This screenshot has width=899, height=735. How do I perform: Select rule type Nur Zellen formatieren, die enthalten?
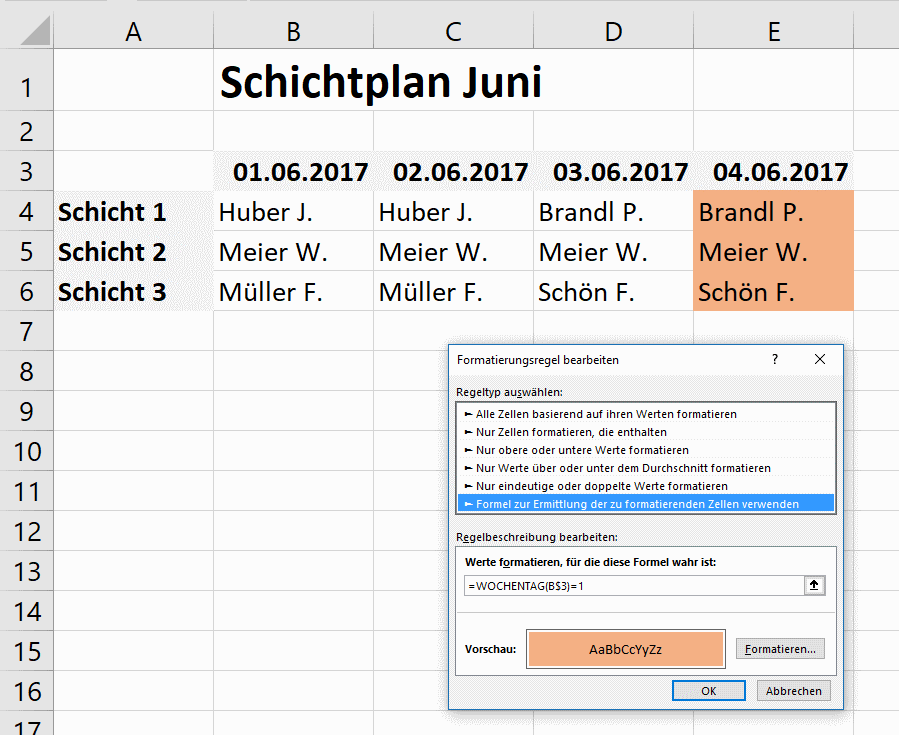[646, 432]
